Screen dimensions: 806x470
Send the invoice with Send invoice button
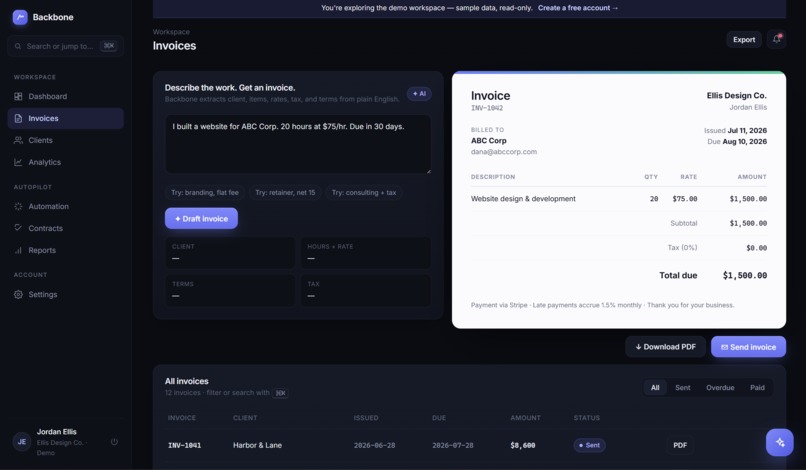(x=748, y=347)
